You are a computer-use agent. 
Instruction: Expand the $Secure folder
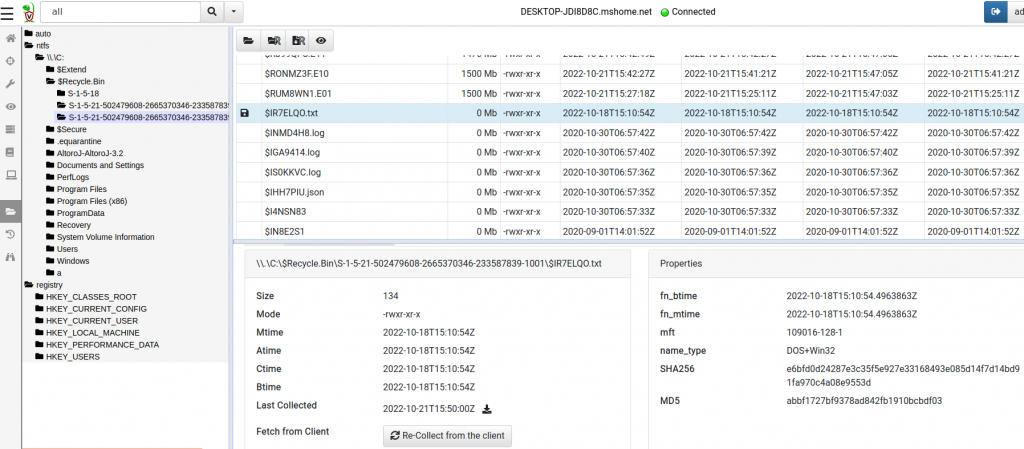pos(66,129)
